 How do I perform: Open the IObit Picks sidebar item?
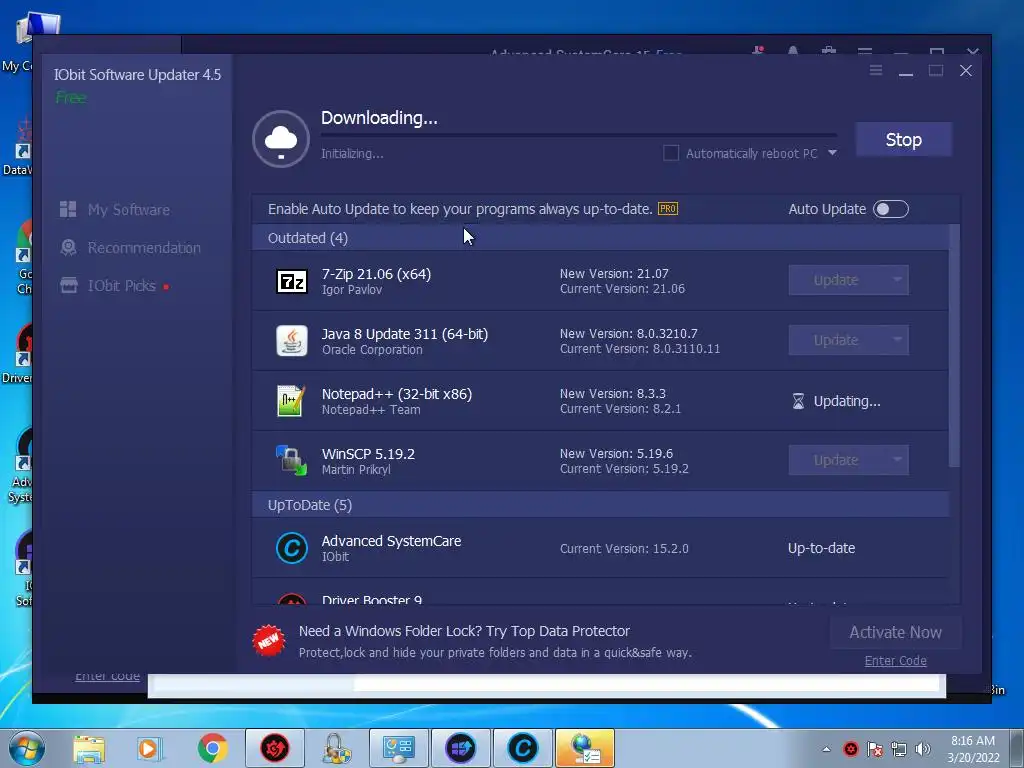[114, 285]
